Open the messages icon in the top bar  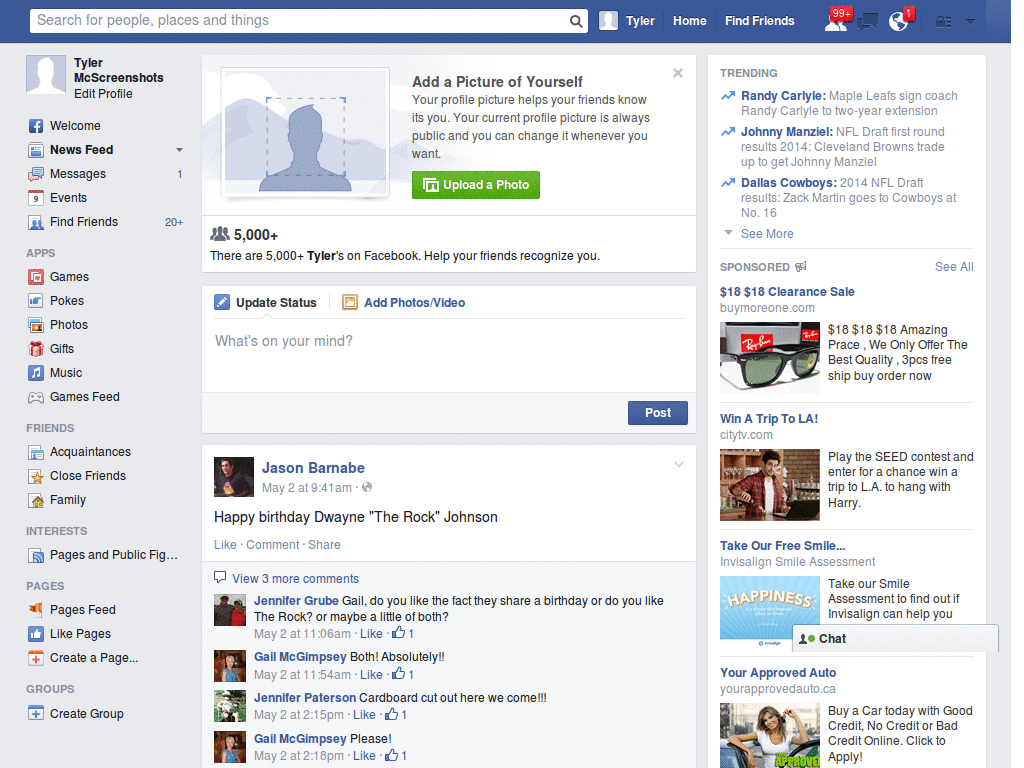point(869,20)
